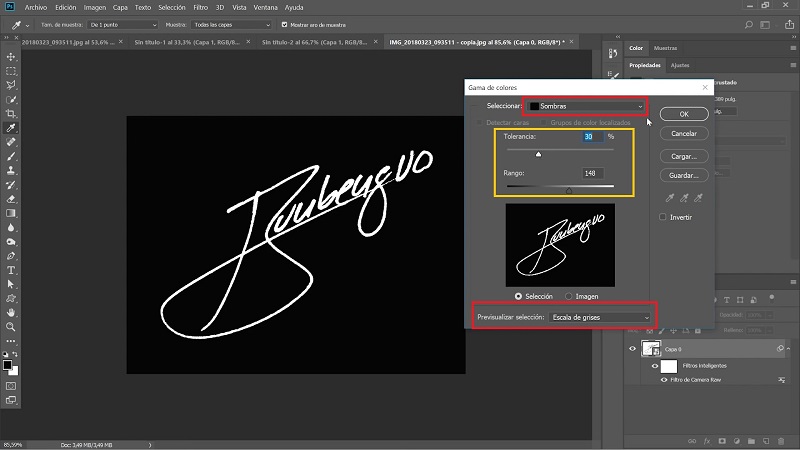Click the share icon top right
The image size is (800, 450).
(789, 24)
